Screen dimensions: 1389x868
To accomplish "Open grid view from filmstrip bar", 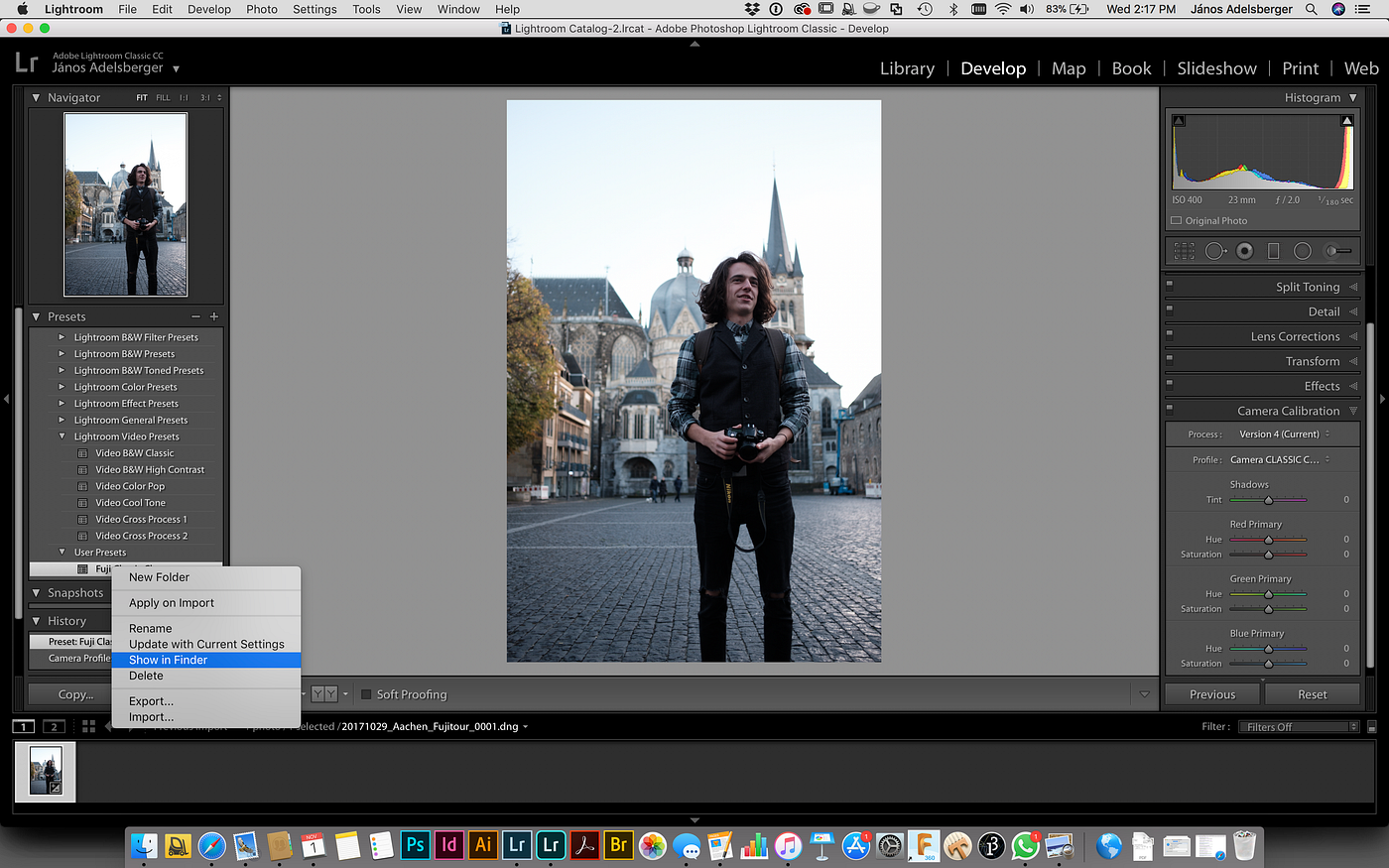I will [x=88, y=726].
